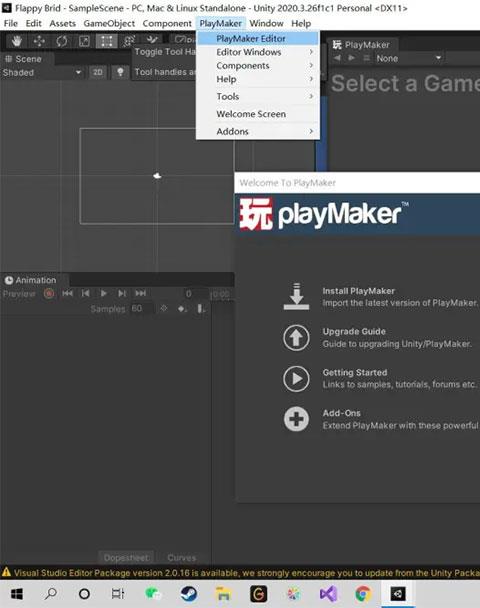Switch to Curves view
Screen dimensions: 480x608
coord(181,558)
